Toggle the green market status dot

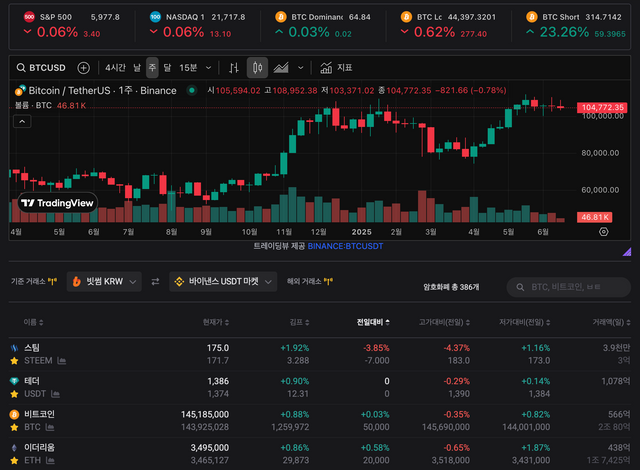point(192,90)
